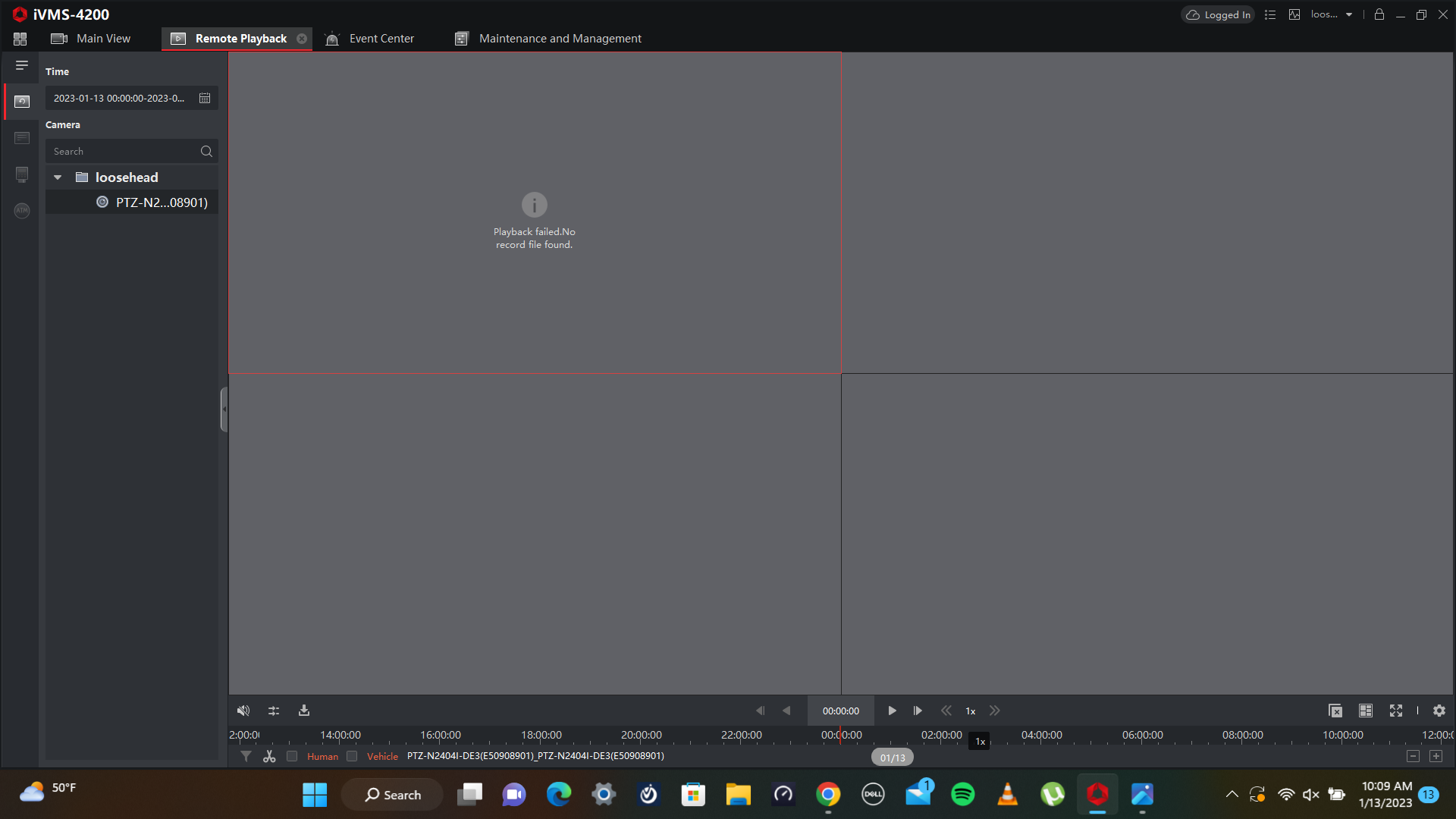Image resolution: width=1456 pixels, height=819 pixels.
Task: Enable the Vehicle filter checkbox
Action: pos(352,756)
